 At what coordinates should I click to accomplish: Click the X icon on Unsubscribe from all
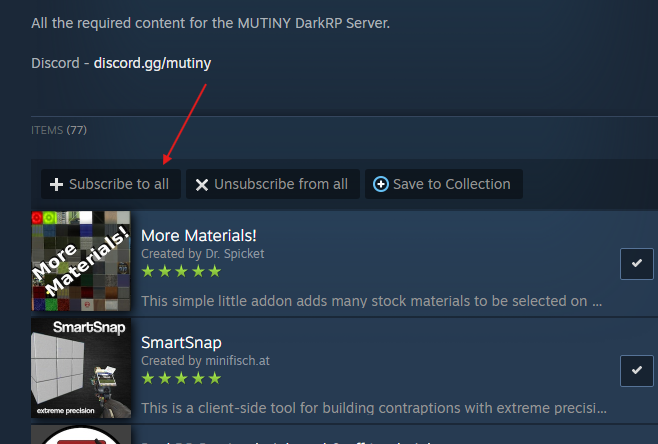pos(202,185)
